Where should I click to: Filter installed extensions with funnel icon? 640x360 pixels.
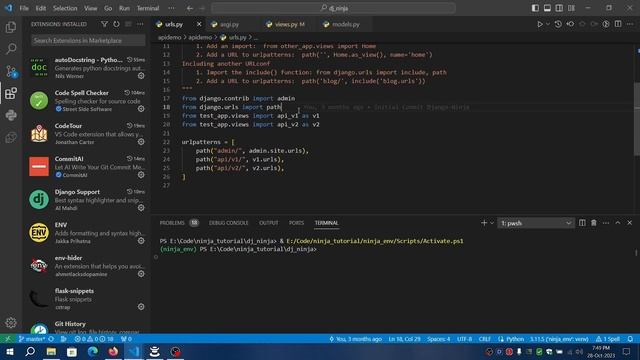click(x=104, y=24)
